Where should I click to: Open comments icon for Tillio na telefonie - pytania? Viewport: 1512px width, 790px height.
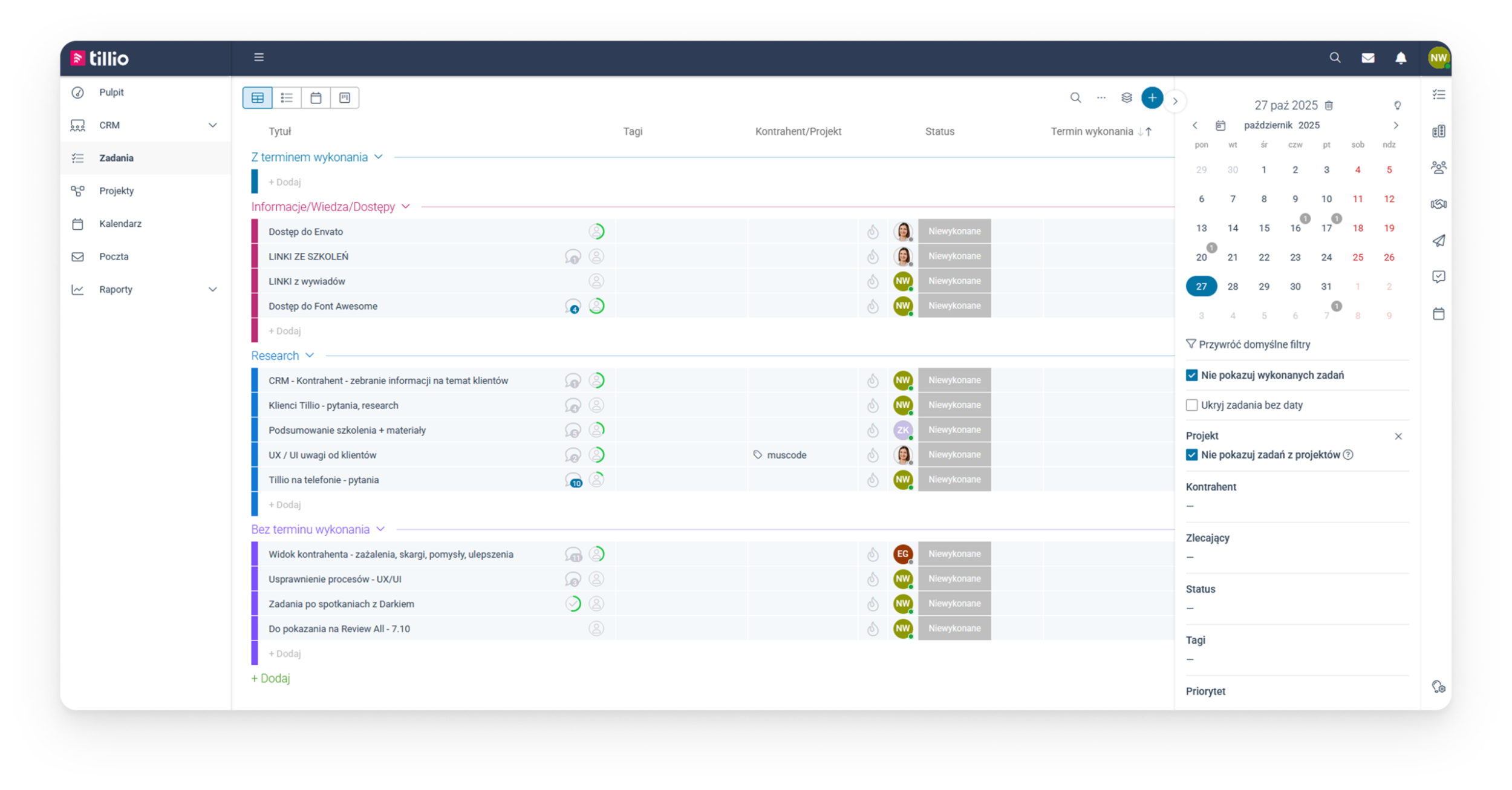(x=573, y=480)
